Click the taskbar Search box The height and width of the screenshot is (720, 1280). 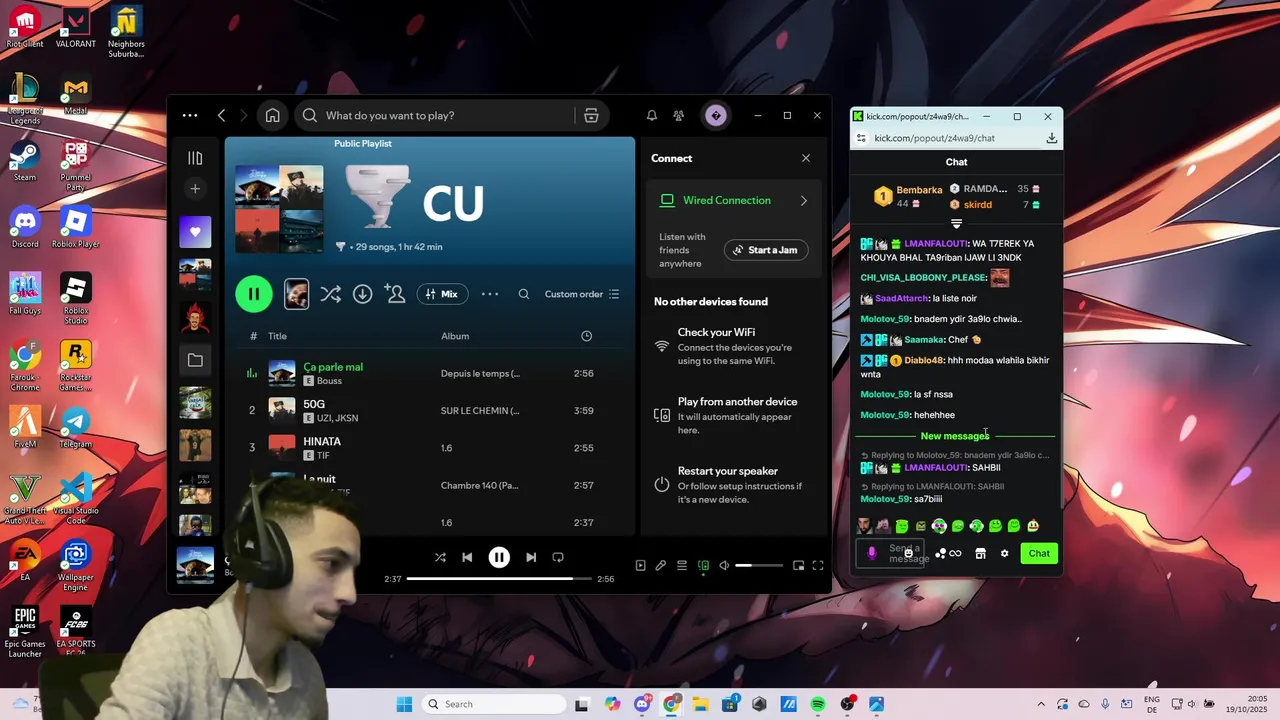coord(494,704)
